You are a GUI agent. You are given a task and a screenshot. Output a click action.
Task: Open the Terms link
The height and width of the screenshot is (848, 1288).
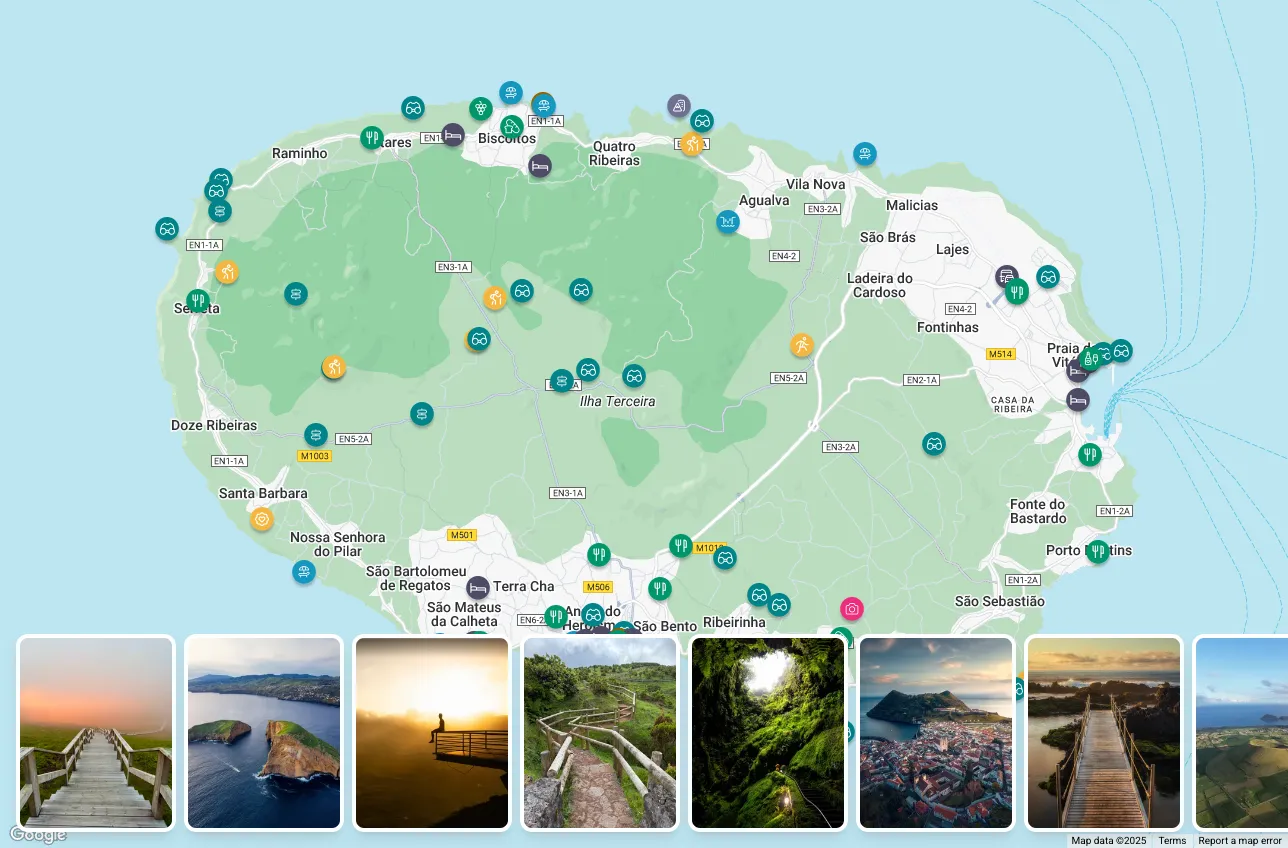(x=1172, y=841)
